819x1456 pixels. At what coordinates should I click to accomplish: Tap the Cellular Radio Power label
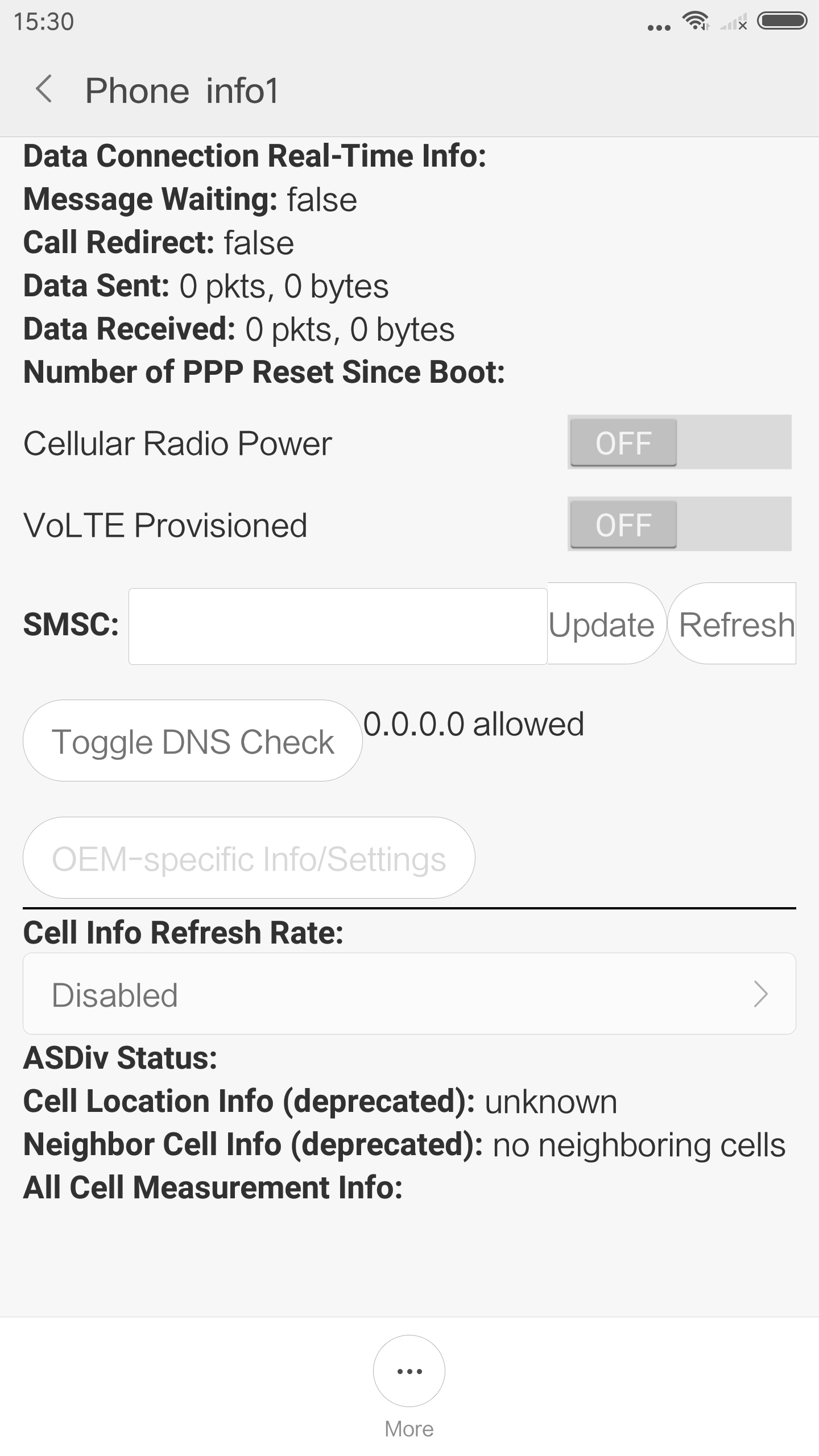(177, 444)
